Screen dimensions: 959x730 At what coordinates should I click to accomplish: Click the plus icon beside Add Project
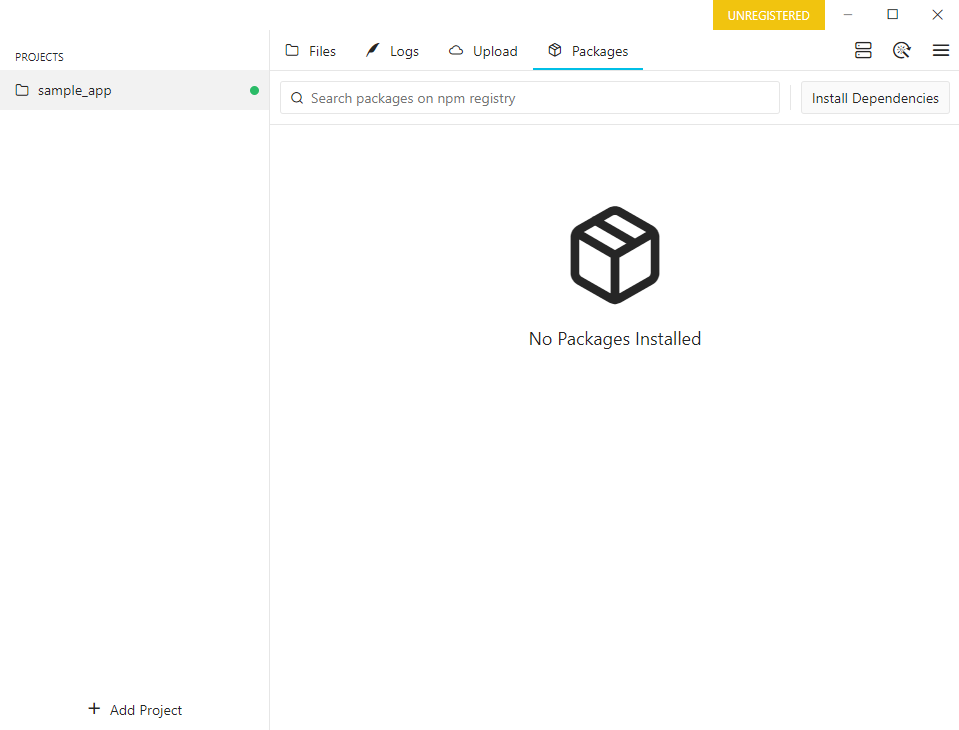pos(94,709)
